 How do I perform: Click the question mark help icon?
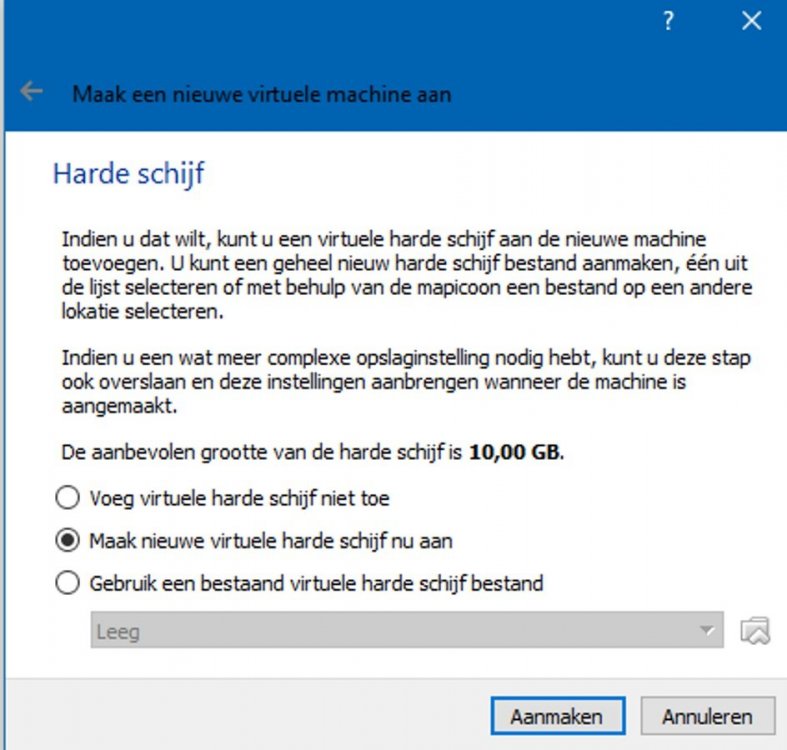pyautogui.click(x=669, y=22)
